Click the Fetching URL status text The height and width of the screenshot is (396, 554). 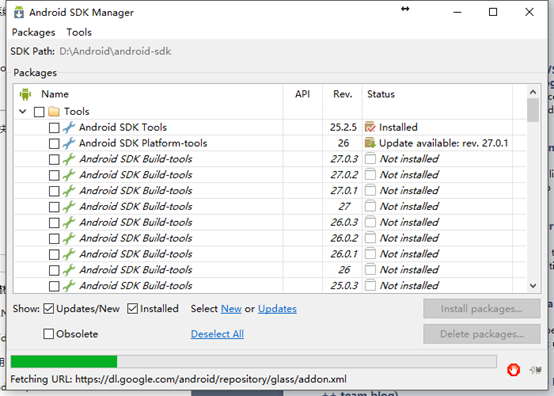(x=178, y=379)
